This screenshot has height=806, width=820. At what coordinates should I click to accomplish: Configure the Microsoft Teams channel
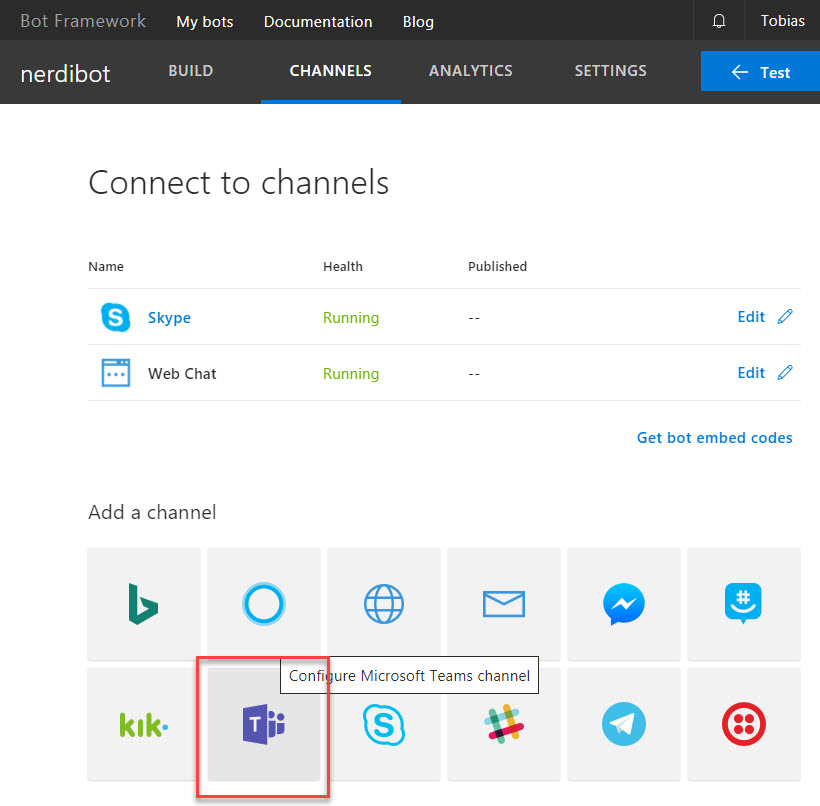click(264, 724)
